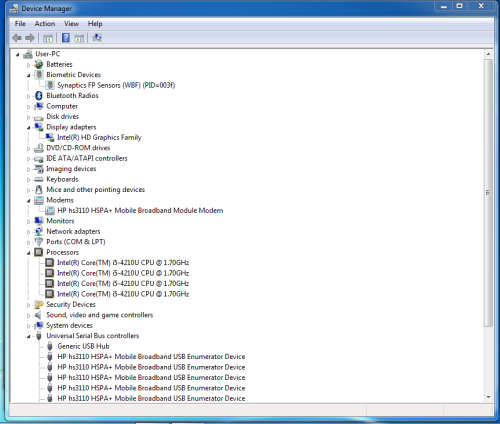This screenshot has width=500, height=424.
Task: Click the vertical scrollbar thumb
Action: (488, 193)
